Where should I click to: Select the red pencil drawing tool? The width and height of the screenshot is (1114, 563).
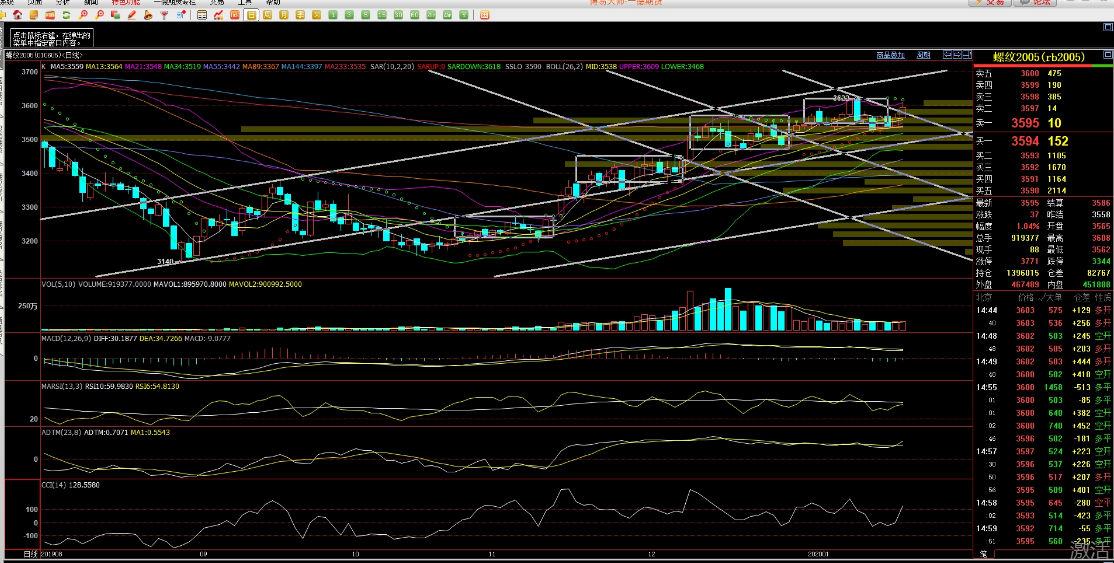coord(131,14)
